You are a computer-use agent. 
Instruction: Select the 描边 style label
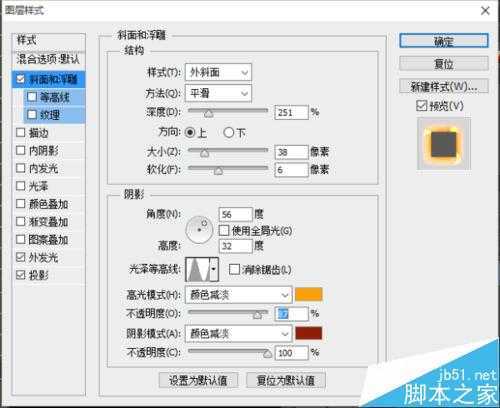[x=39, y=133]
